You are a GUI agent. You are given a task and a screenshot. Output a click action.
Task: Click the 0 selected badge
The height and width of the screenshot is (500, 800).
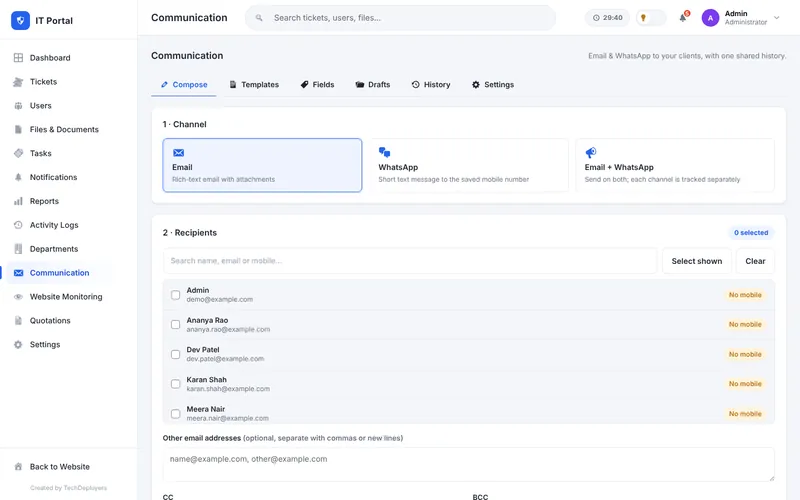pos(751,233)
